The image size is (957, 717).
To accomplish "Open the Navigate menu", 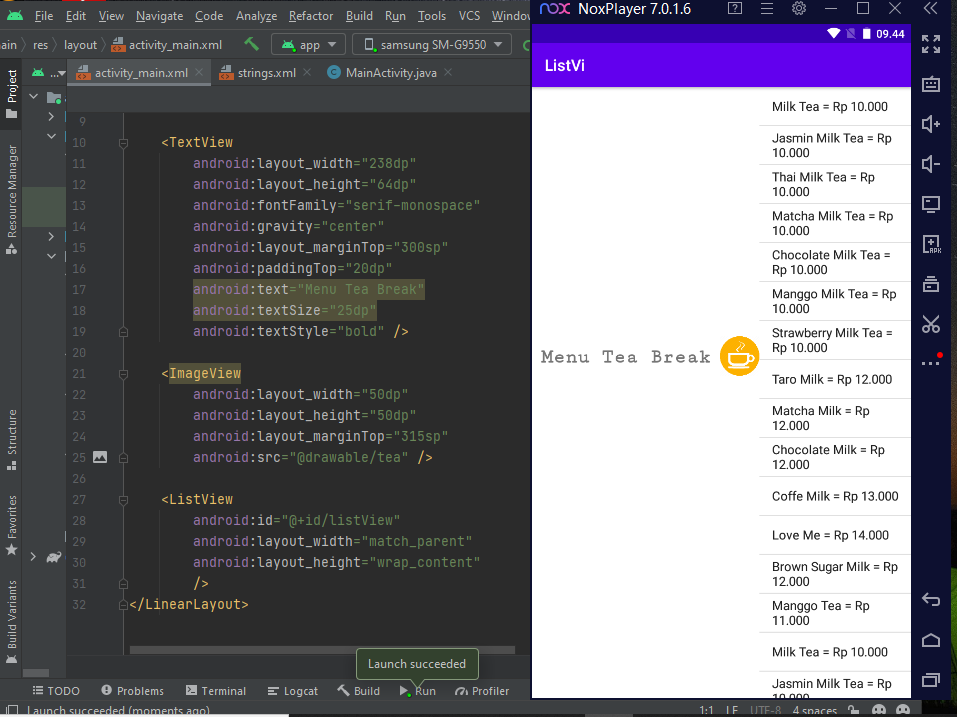I will tap(159, 16).
